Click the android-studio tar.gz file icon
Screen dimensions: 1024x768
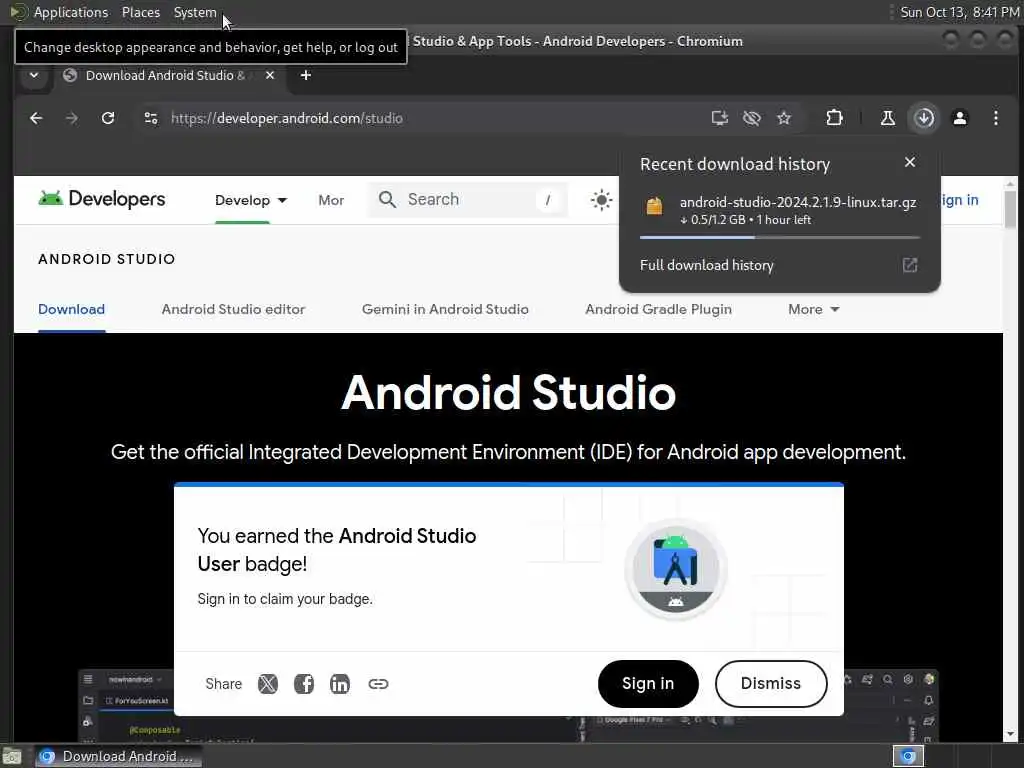[654, 206]
